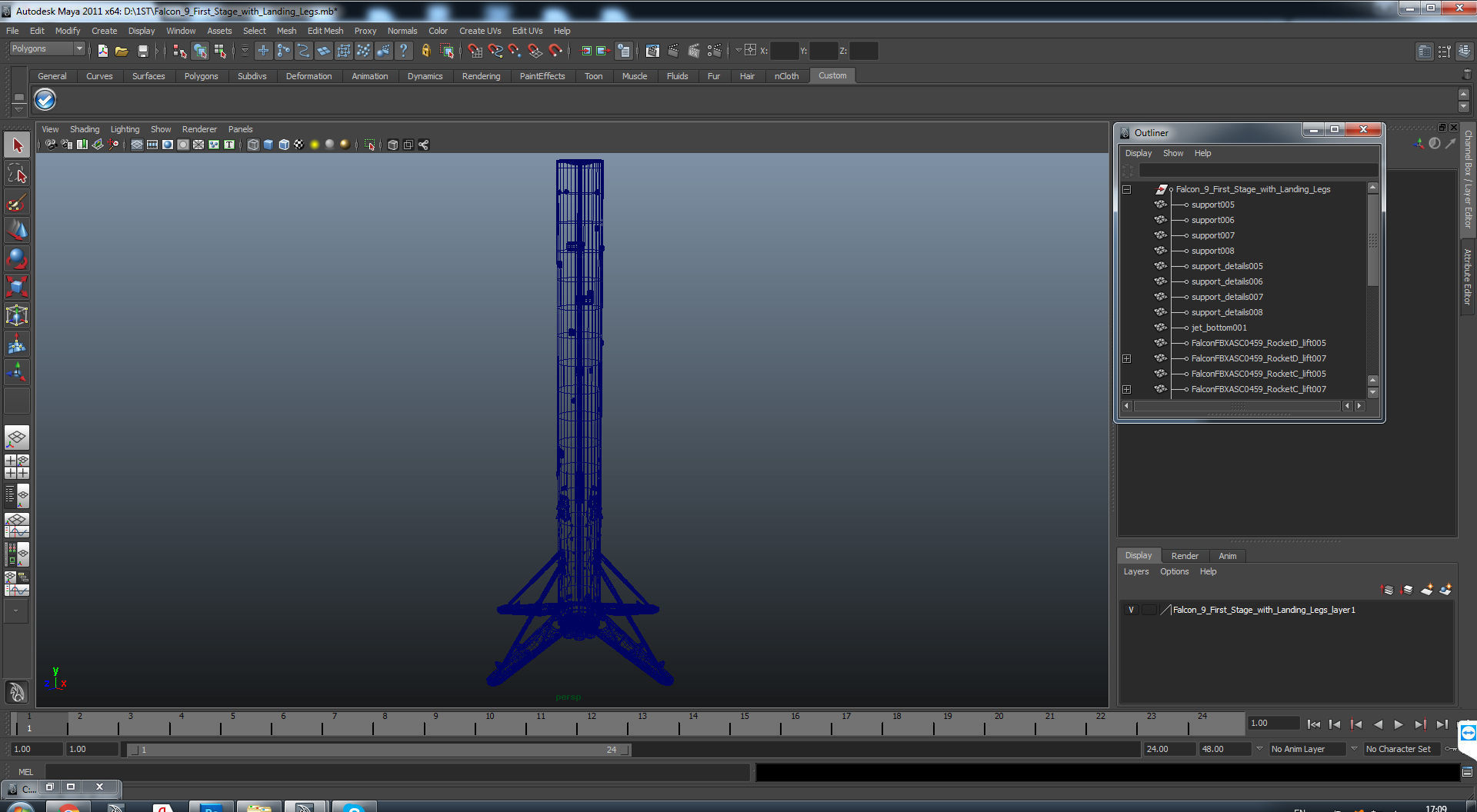
Task: Activate the Move tool cone icon
Action: coord(17,230)
